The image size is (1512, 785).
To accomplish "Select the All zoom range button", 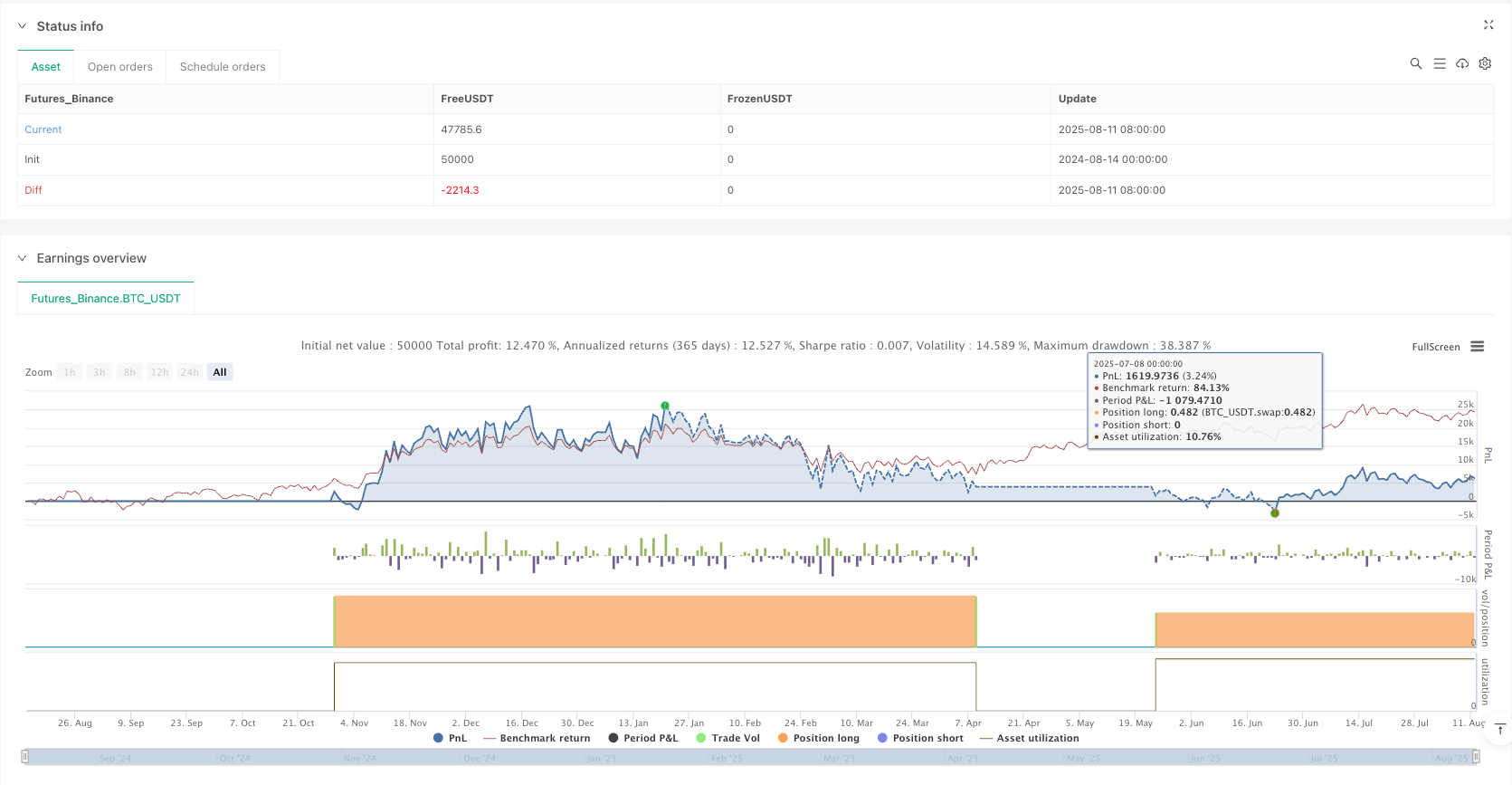I will pyautogui.click(x=220, y=372).
